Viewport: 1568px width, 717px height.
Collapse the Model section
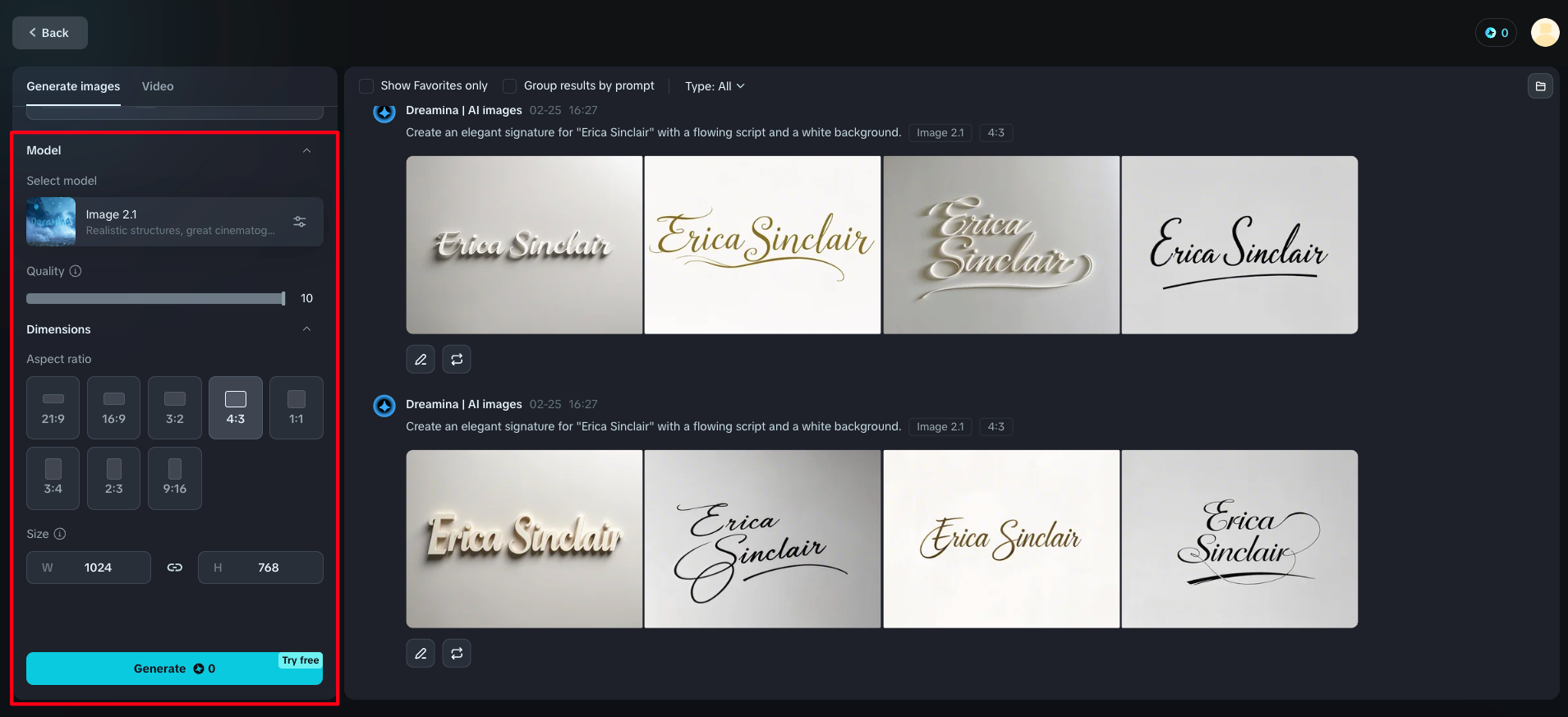pyautogui.click(x=306, y=150)
